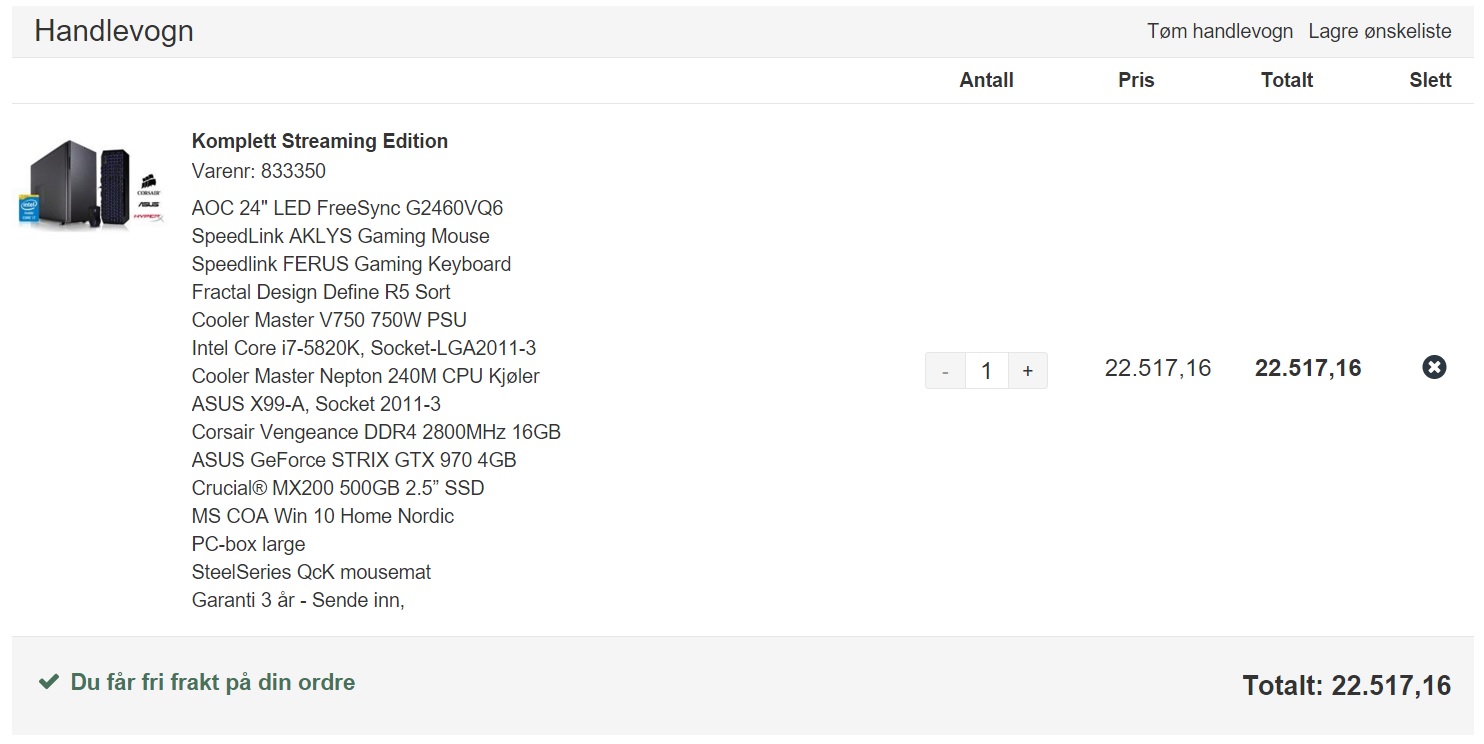Click the Pris column header
1484x744 pixels.
pos(1136,80)
